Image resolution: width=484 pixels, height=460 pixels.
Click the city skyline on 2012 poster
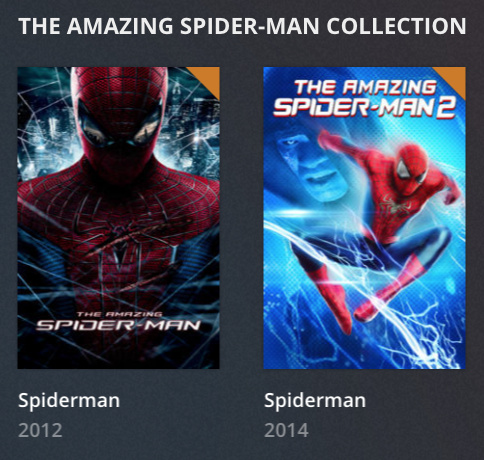193,140
